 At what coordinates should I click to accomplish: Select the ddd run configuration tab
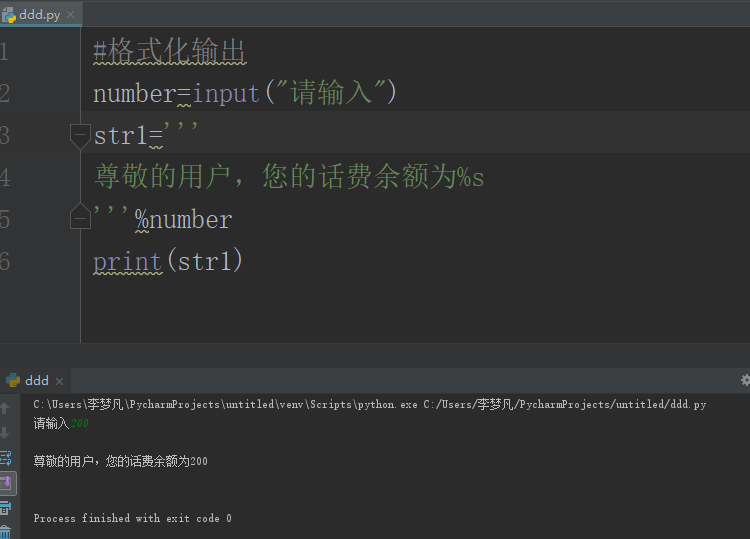(x=36, y=380)
